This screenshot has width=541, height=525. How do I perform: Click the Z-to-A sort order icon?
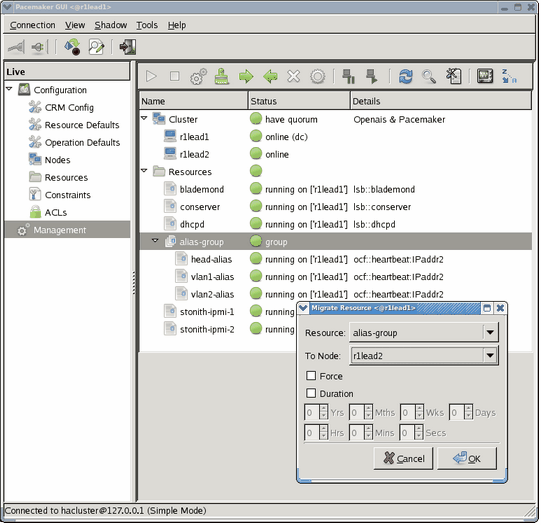point(509,76)
